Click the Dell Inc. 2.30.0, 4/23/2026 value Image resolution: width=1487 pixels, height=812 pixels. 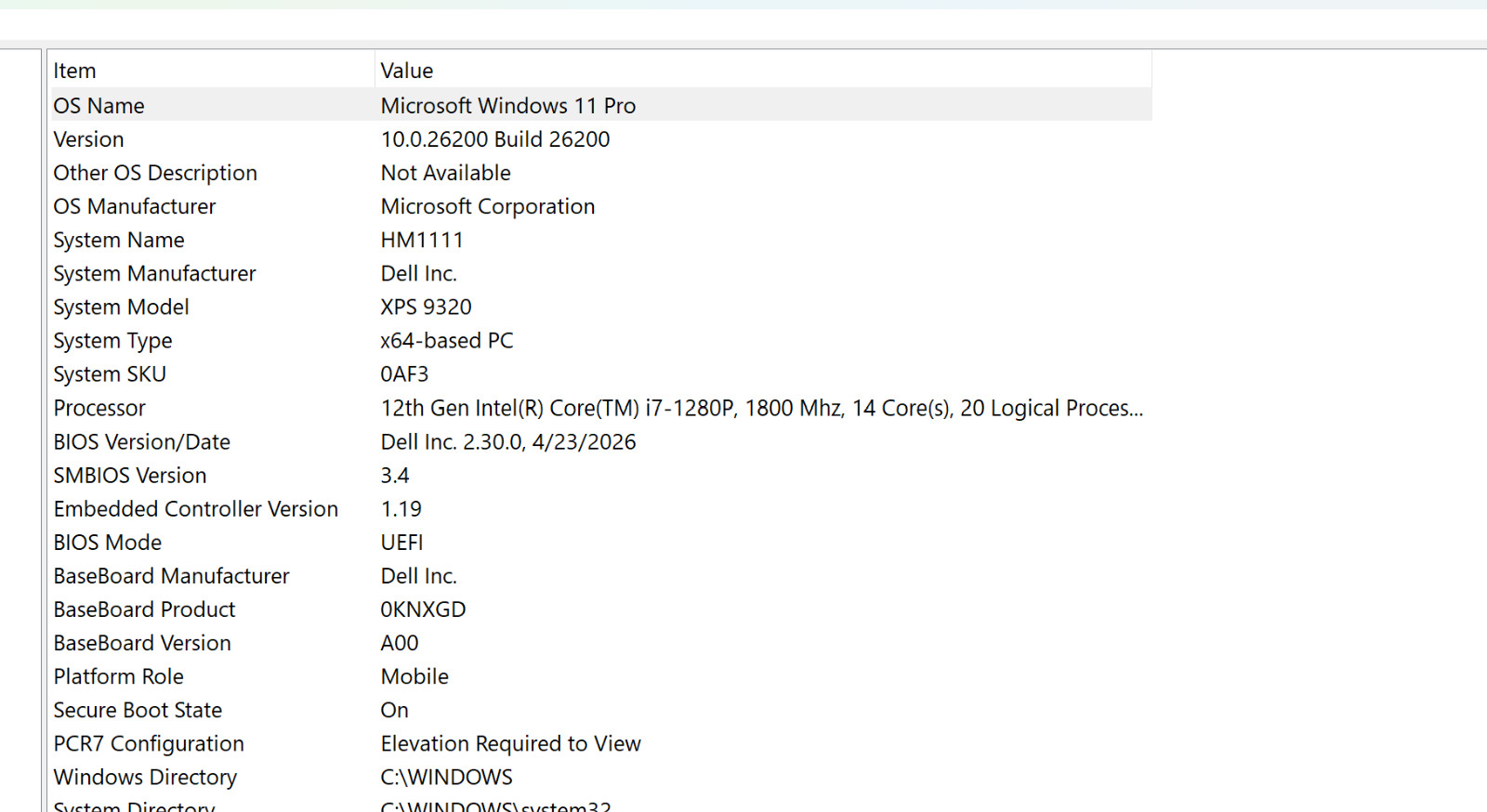(508, 441)
